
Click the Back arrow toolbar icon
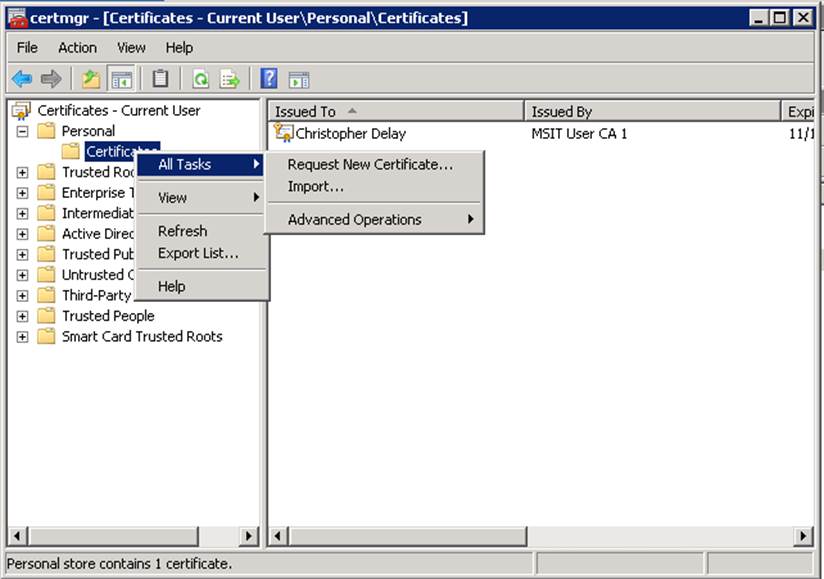coord(22,79)
